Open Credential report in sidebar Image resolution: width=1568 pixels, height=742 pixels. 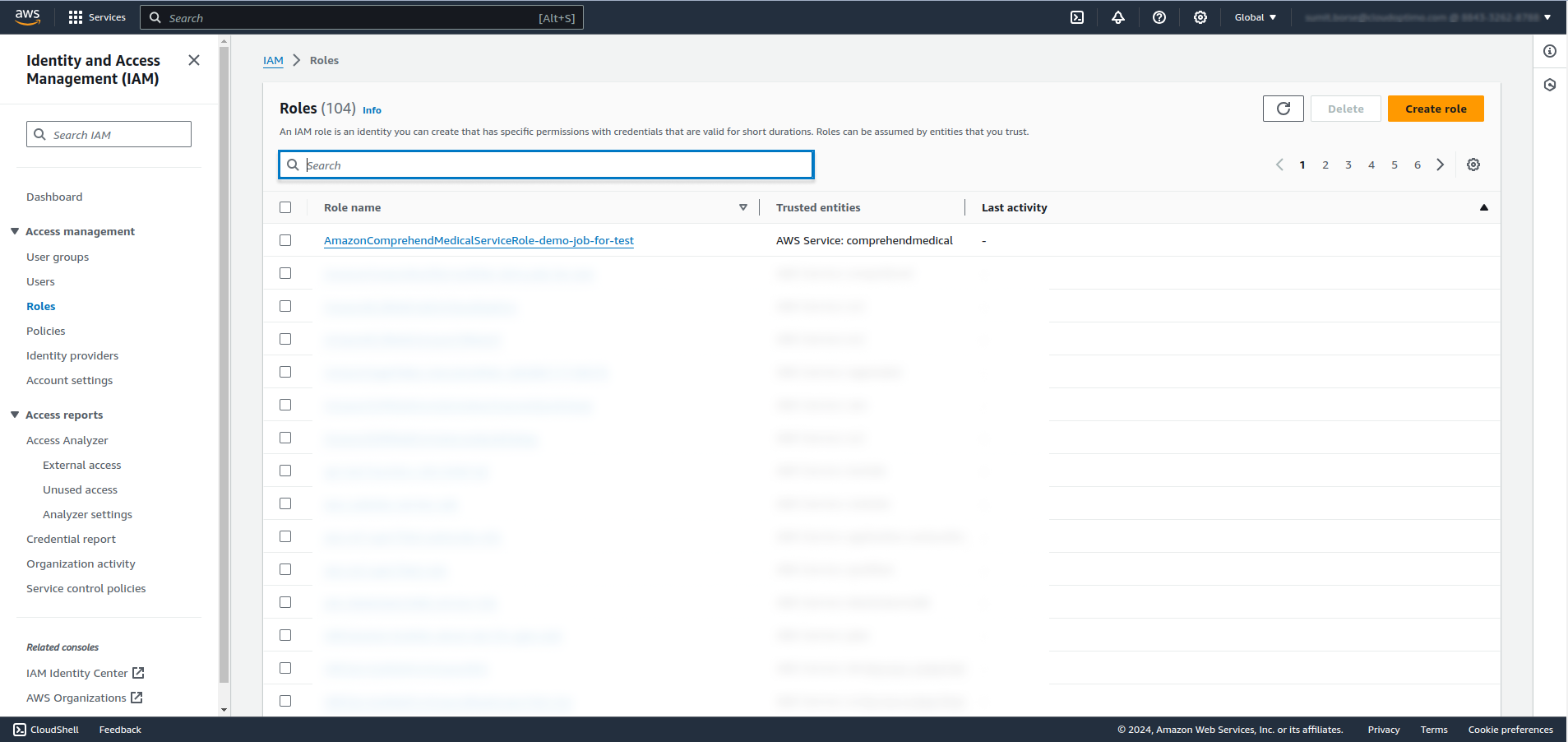[x=71, y=539]
